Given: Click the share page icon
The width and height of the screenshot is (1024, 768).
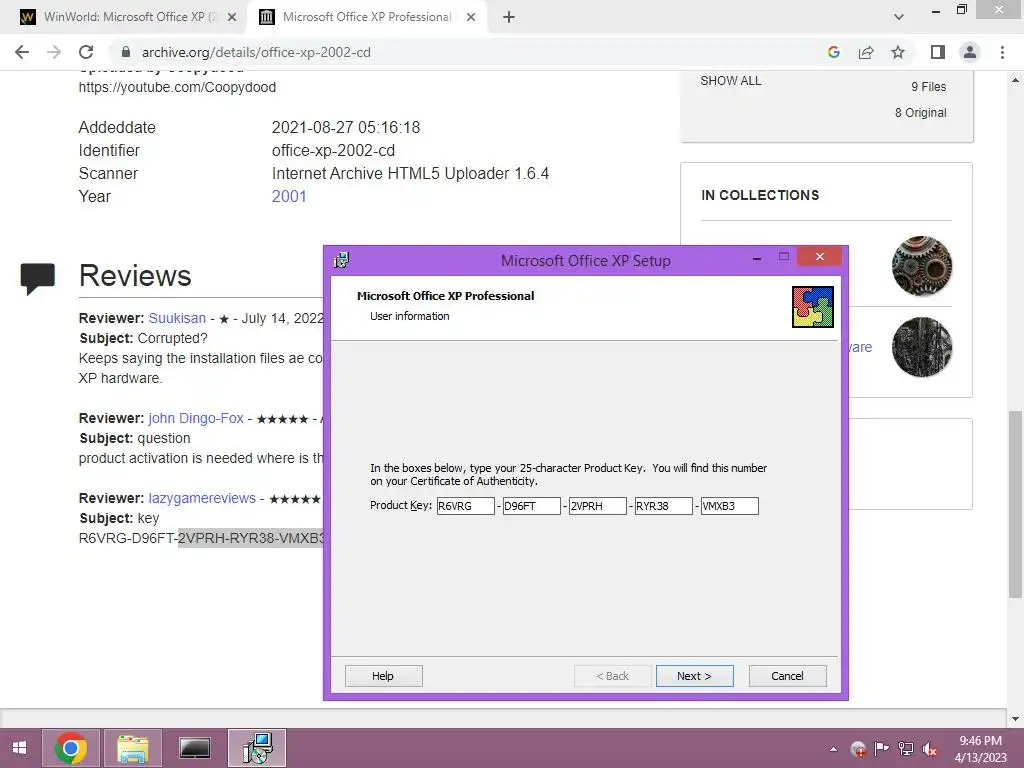Looking at the screenshot, I should (866, 52).
